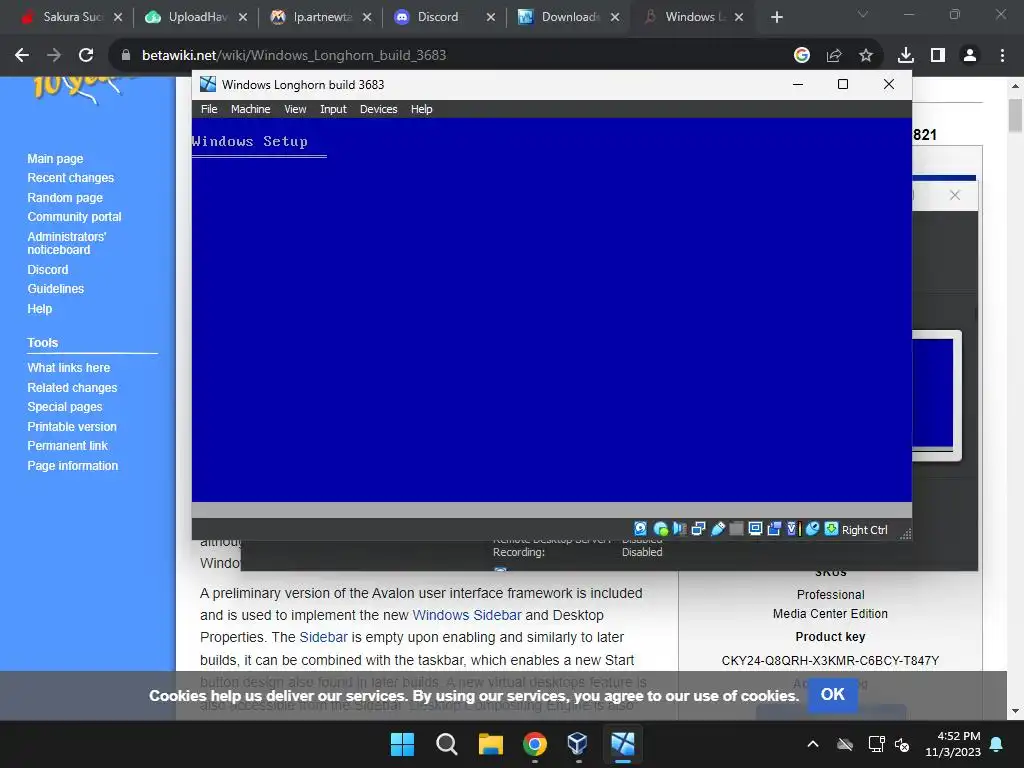Open the Discord sidebar link
The height and width of the screenshot is (768, 1024).
pyautogui.click(x=48, y=270)
